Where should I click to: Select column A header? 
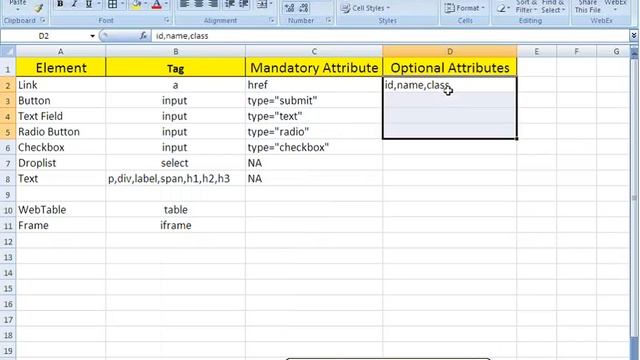coord(60,51)
